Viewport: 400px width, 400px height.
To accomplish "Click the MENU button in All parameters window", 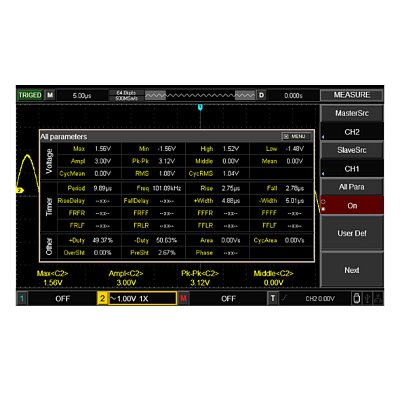I will tap(296, 137).
